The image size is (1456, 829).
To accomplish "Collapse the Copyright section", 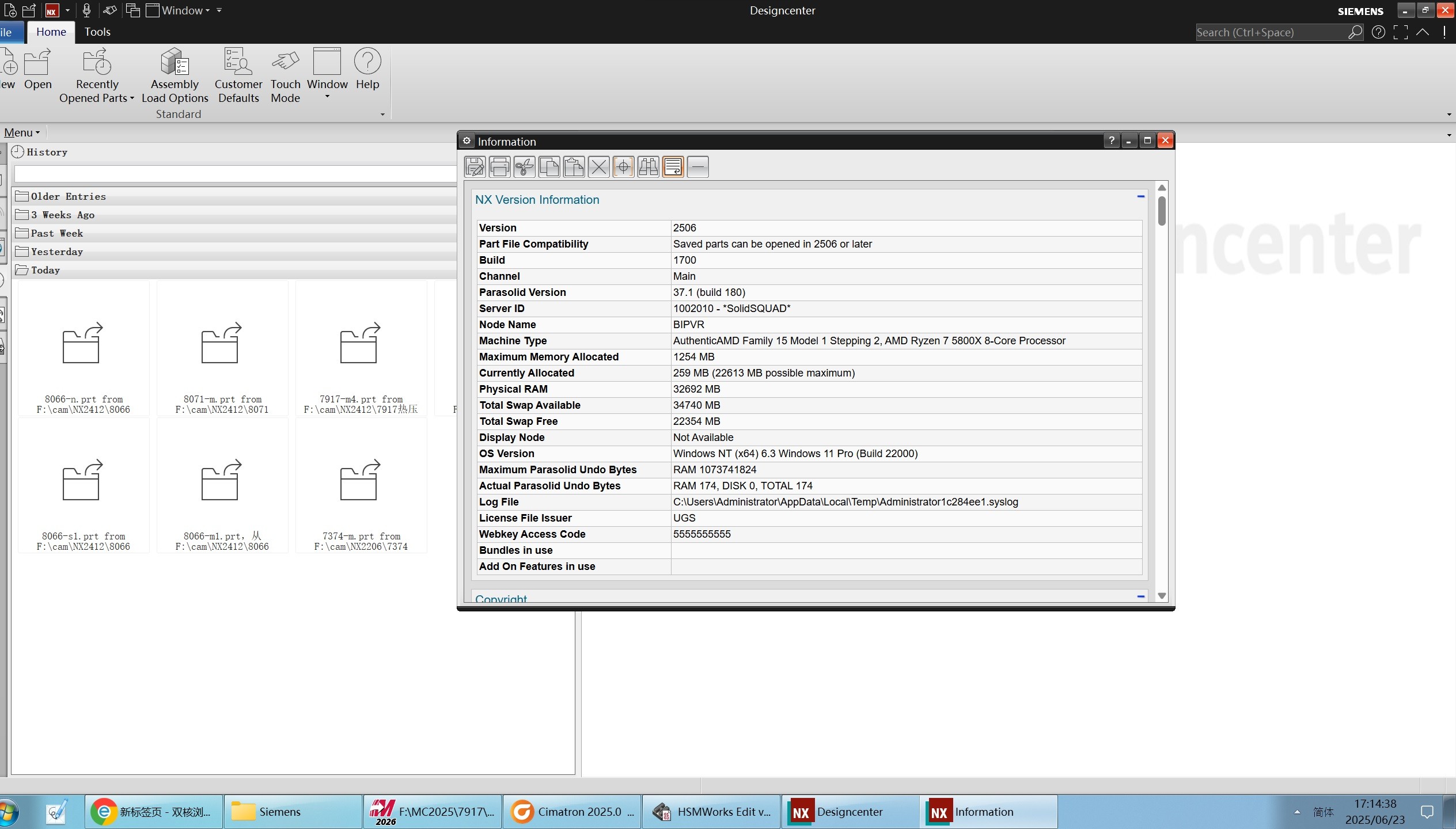I will pyautogui.click(x=1140, y=596).
